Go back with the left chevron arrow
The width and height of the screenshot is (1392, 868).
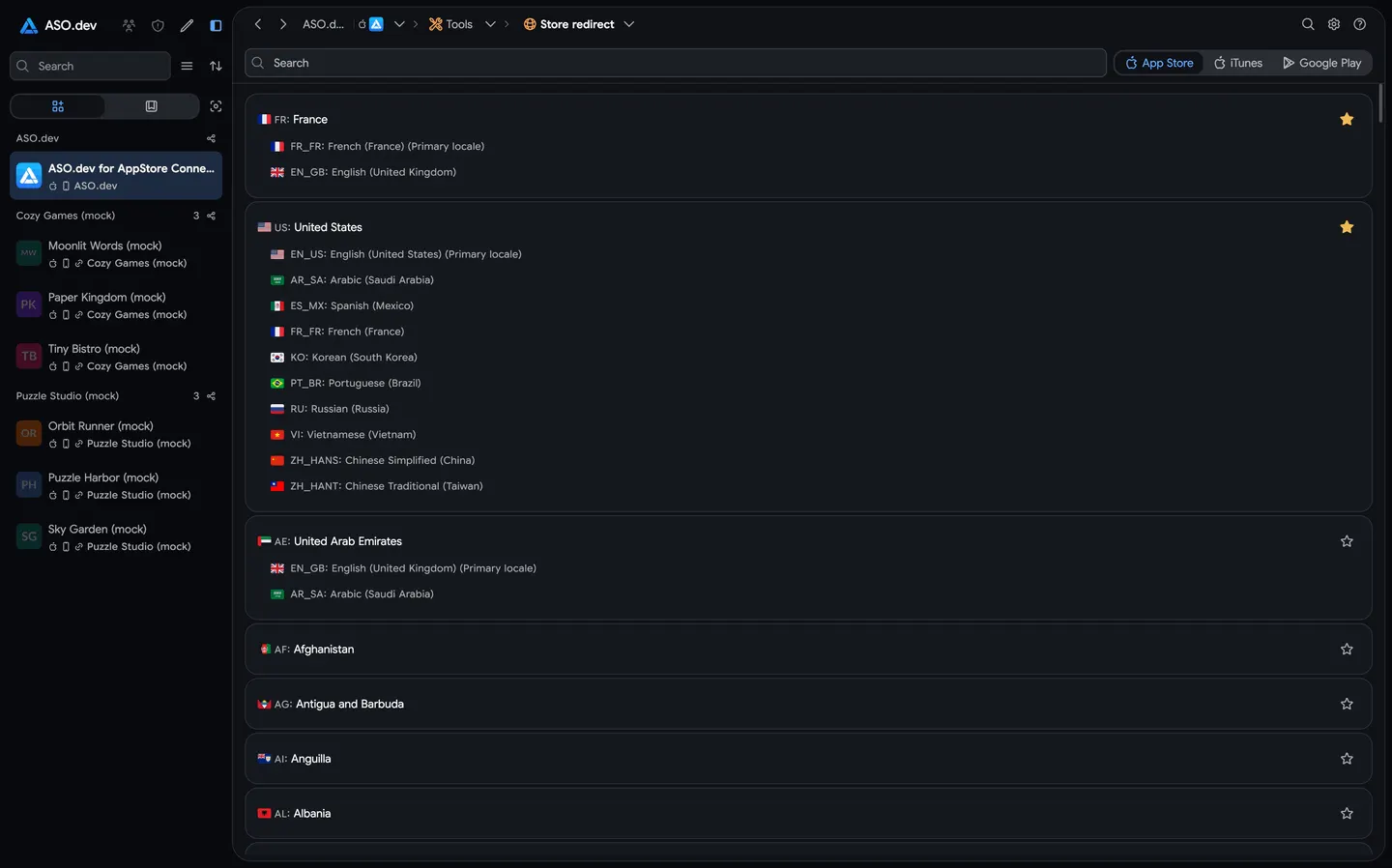tap(258, 24)
